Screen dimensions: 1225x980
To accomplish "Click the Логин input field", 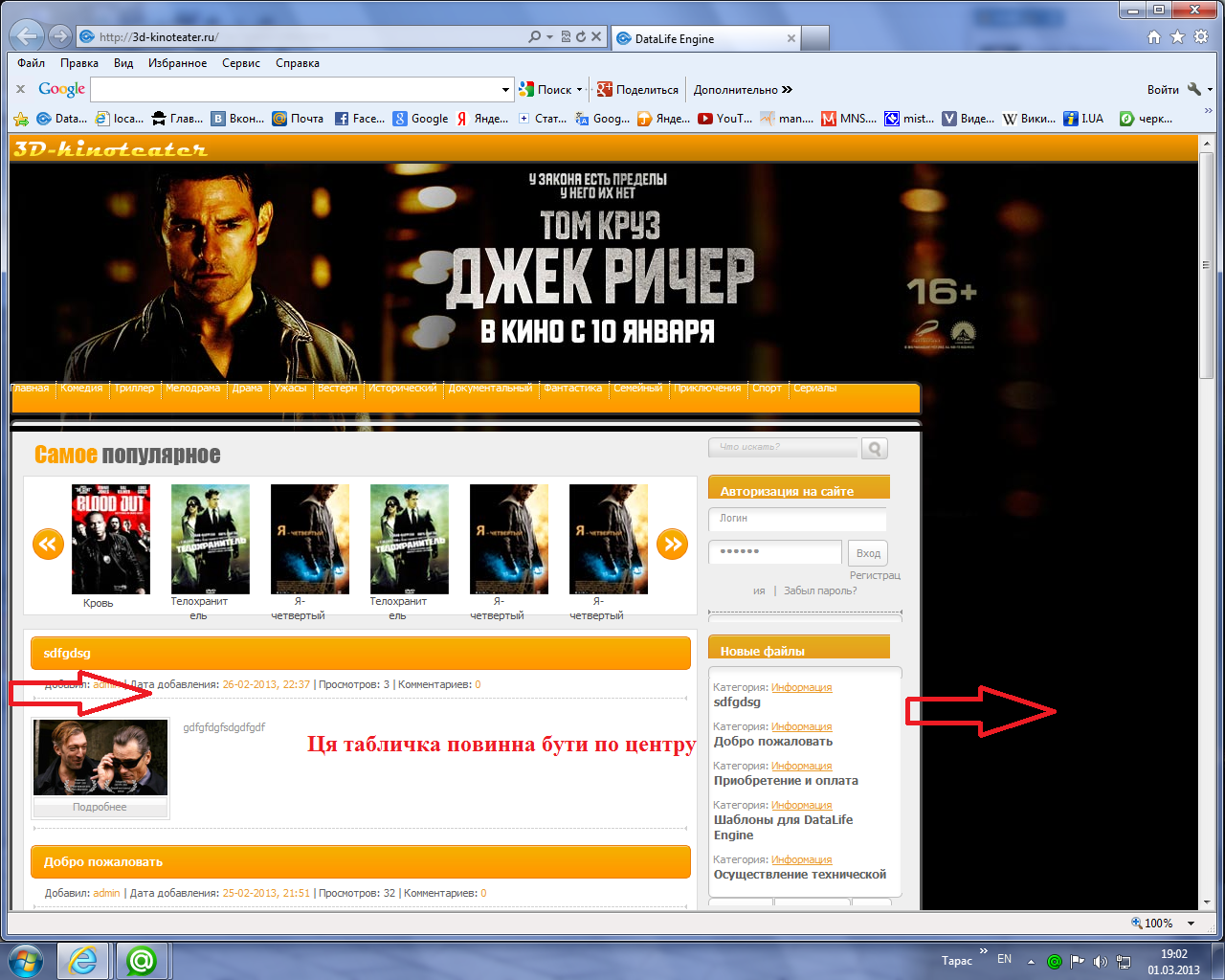I will pos(797,519).
